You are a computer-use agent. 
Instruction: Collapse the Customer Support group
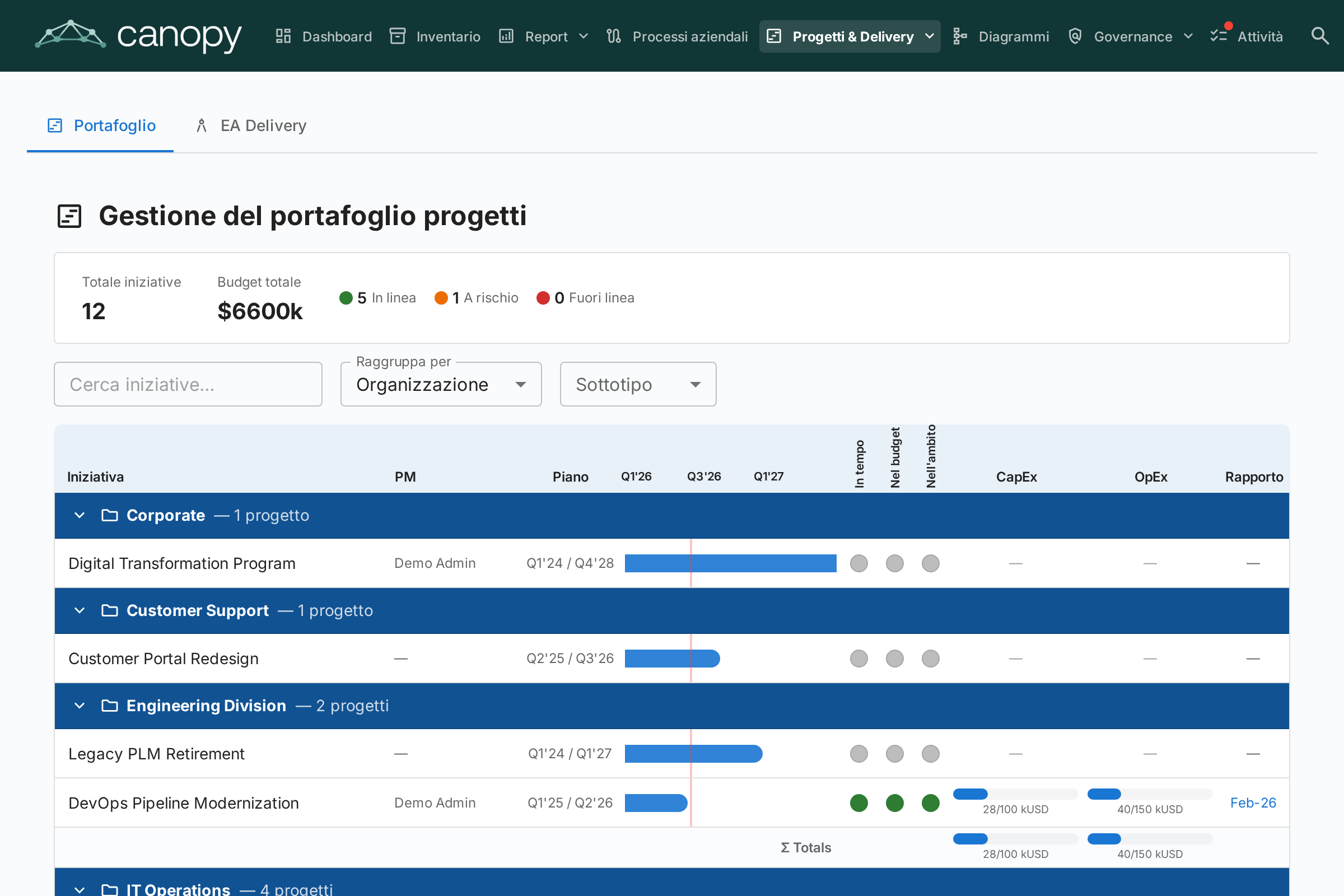tap(80, 610)
